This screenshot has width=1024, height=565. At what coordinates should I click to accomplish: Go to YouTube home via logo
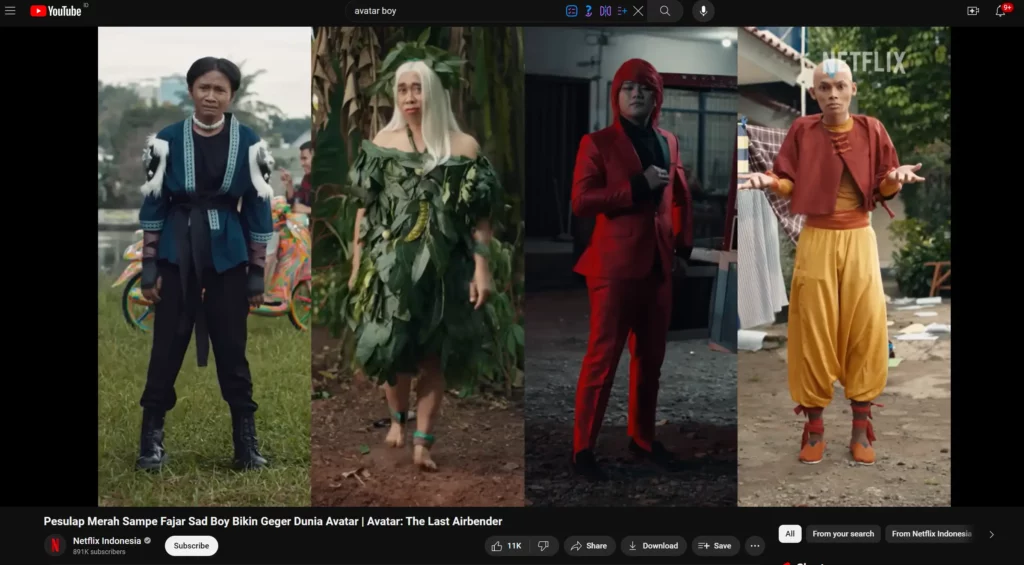tap(56, 11)
